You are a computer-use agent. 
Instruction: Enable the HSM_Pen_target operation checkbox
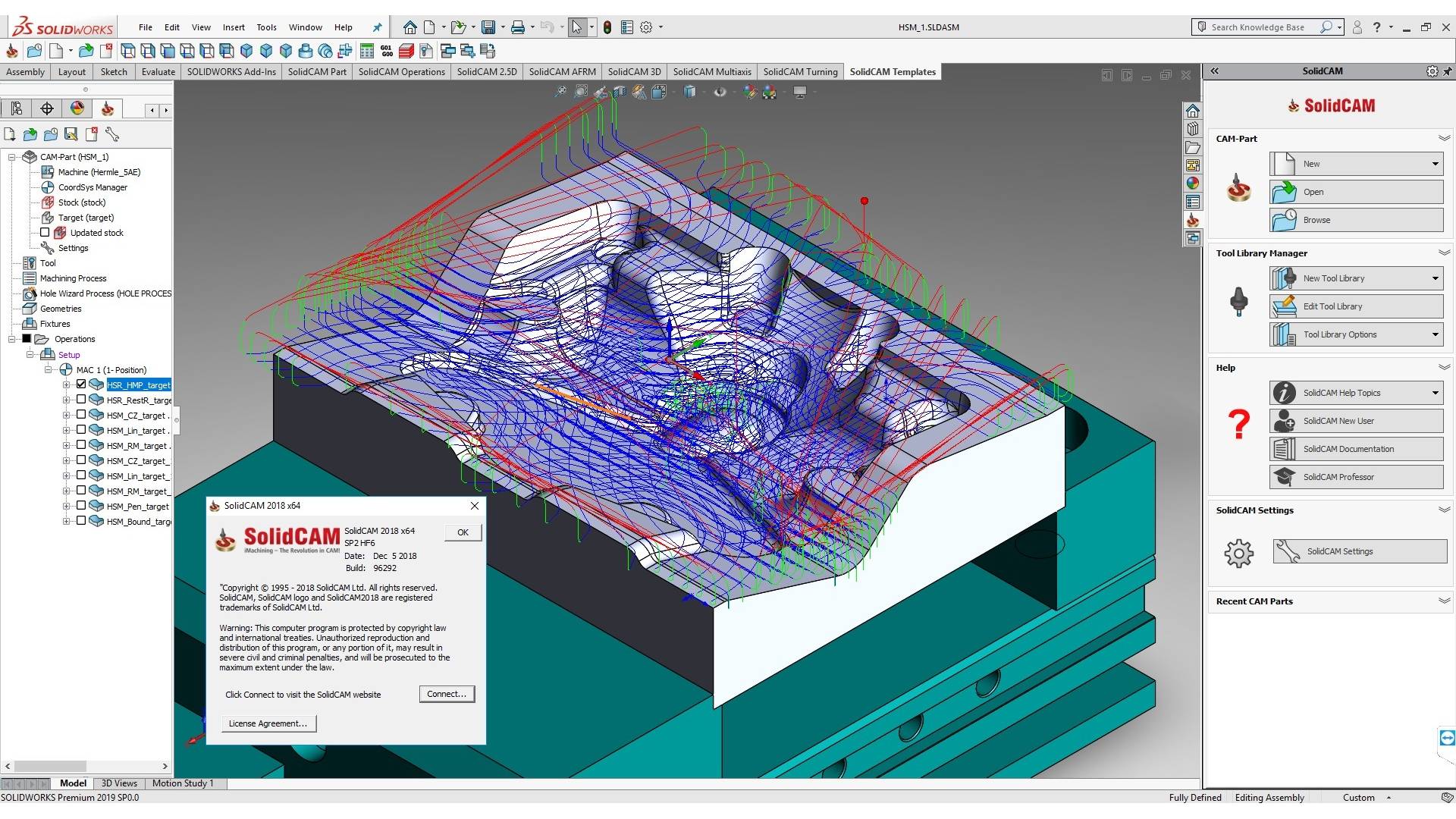pyautogui.click(x=81, y=506)
